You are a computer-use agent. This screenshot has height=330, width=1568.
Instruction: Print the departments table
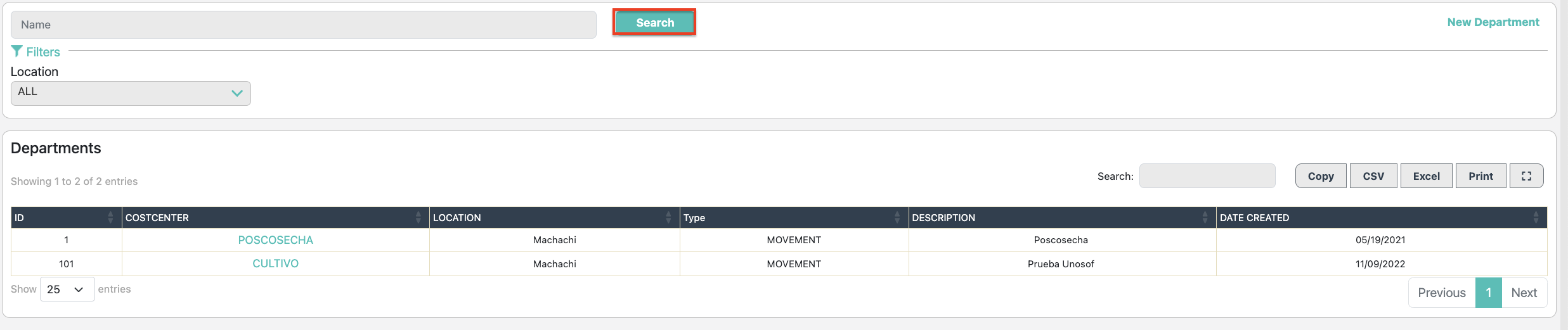(x=1481, y=176)
